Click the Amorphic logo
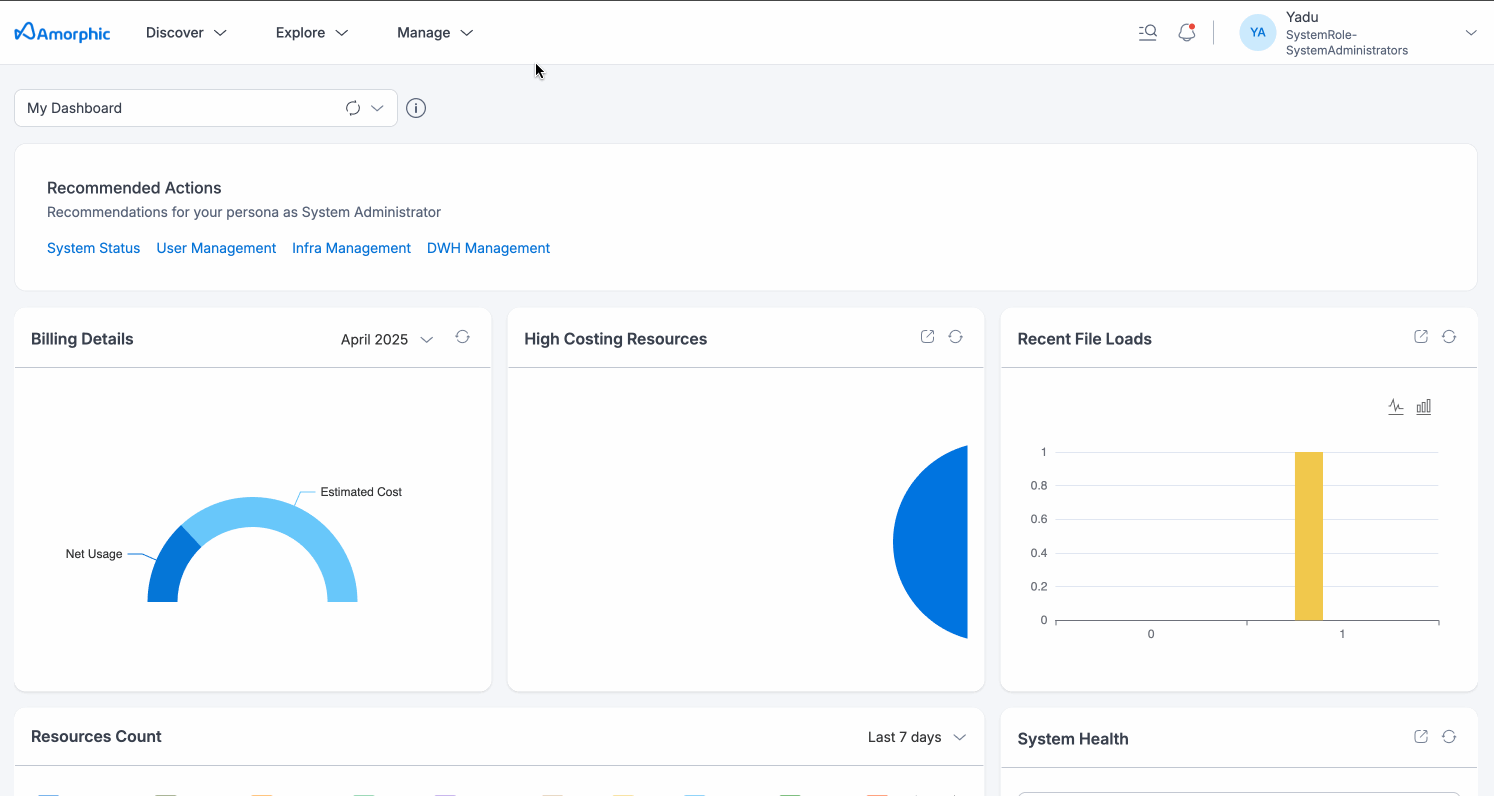Image resolution: width=1494 pixels, height=796 pixels. pyautogui.click(x=62, y=33)
